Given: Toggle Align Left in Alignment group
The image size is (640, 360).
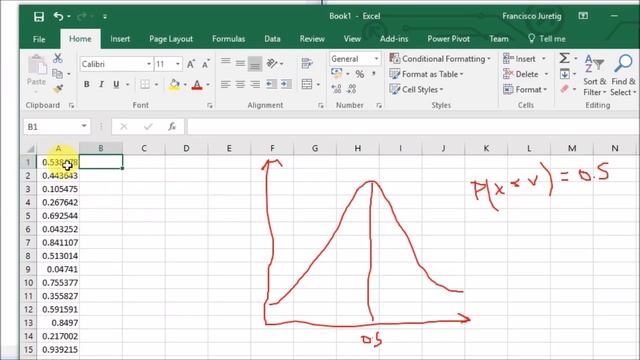Looking at the screenshot, I should coord(225,84).
